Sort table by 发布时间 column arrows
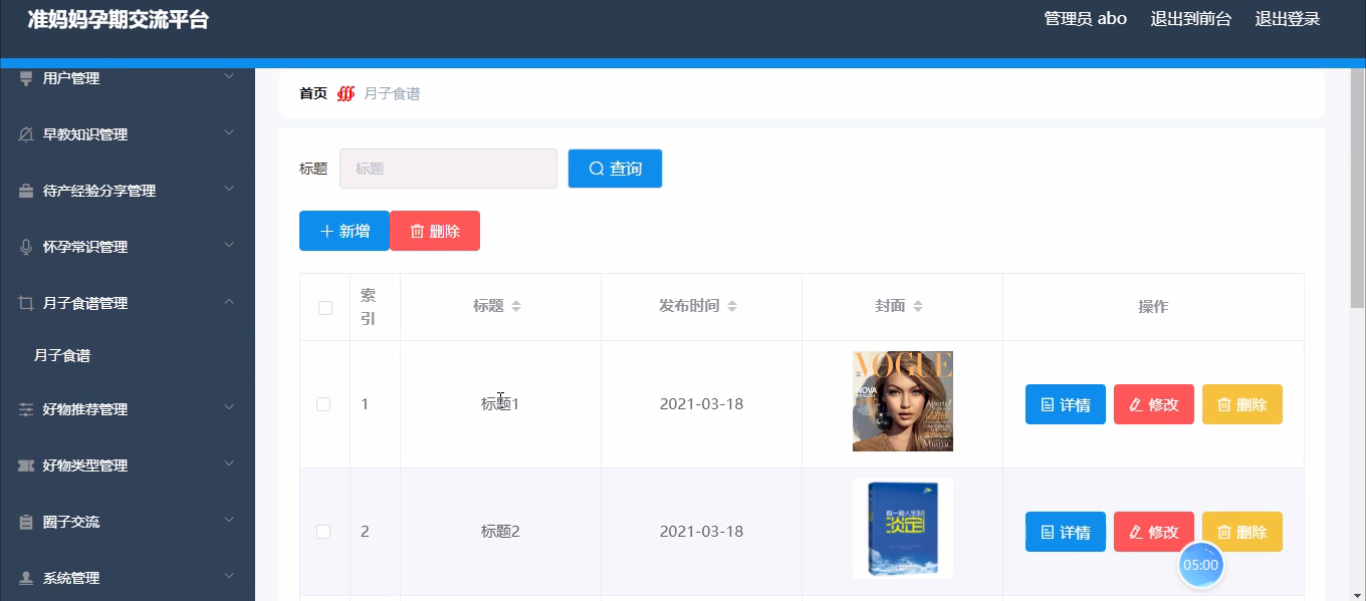The width and height of the screenshot is (1366, 601). (x=732, y=306)
